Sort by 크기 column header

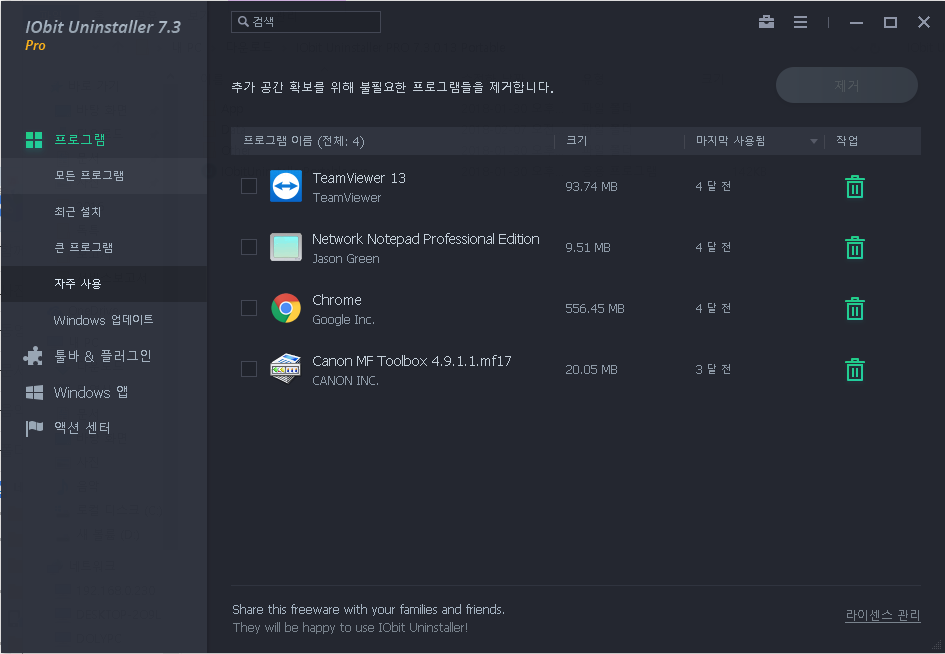pyautogui.click(x=577, y=141)
